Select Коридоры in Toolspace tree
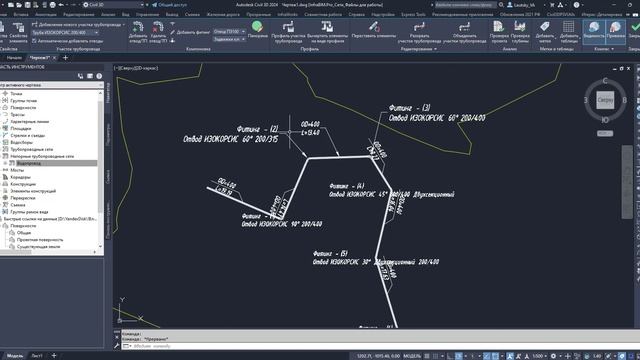 pyautogui.click(x=20, y=177)
